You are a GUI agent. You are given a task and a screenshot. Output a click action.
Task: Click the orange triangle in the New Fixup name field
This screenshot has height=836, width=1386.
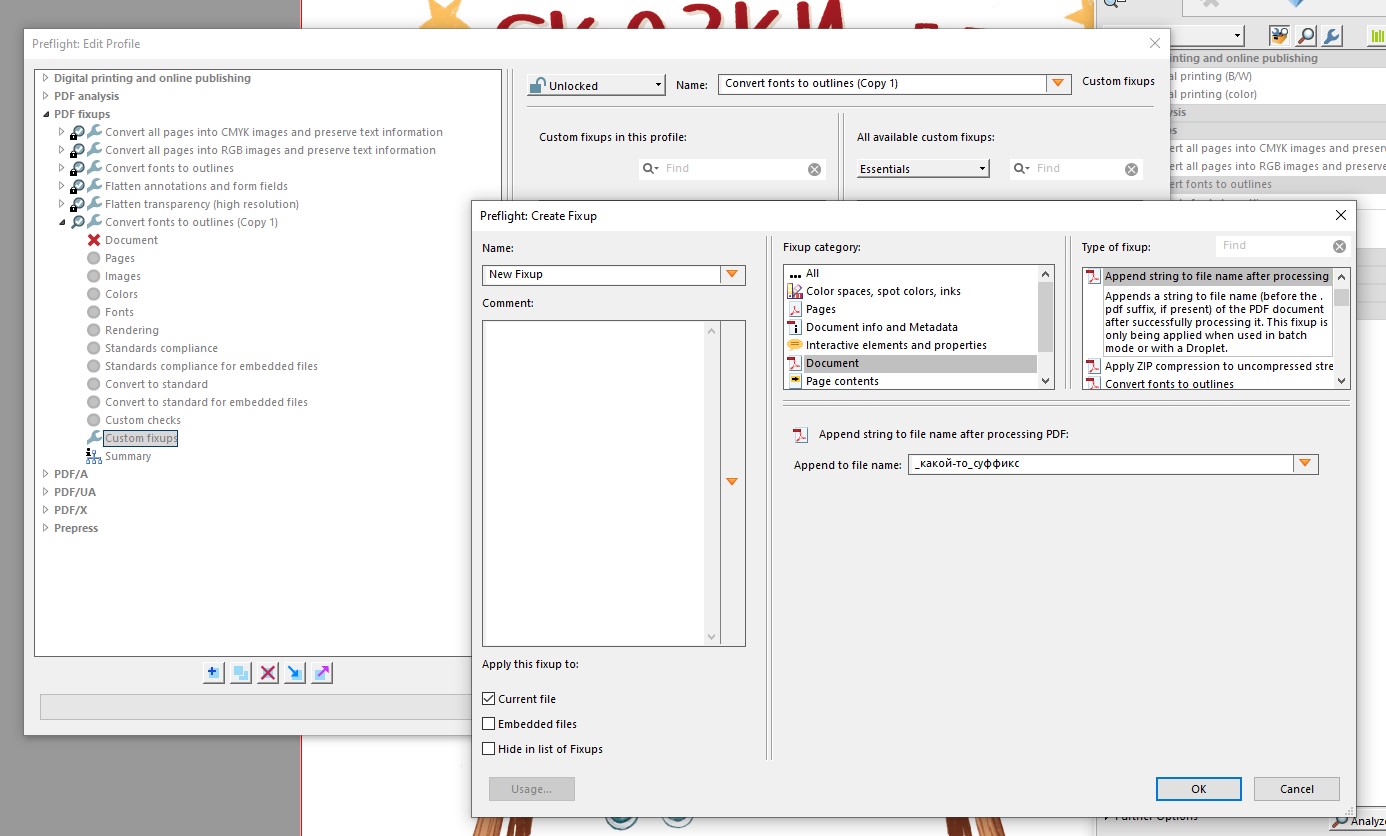tap(732, 274)
